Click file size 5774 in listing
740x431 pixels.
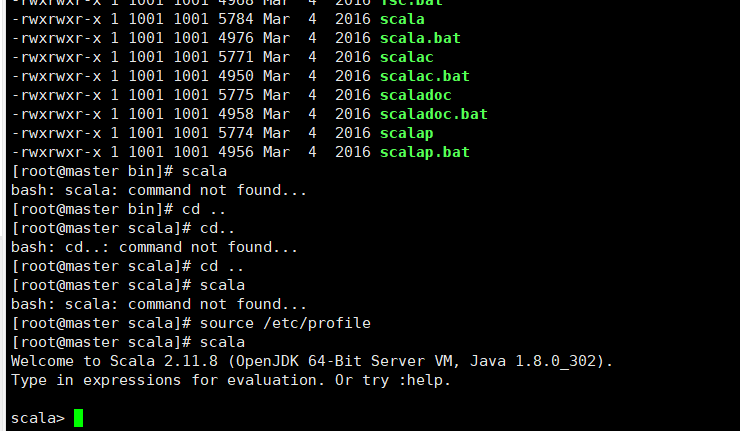point(236,133)
